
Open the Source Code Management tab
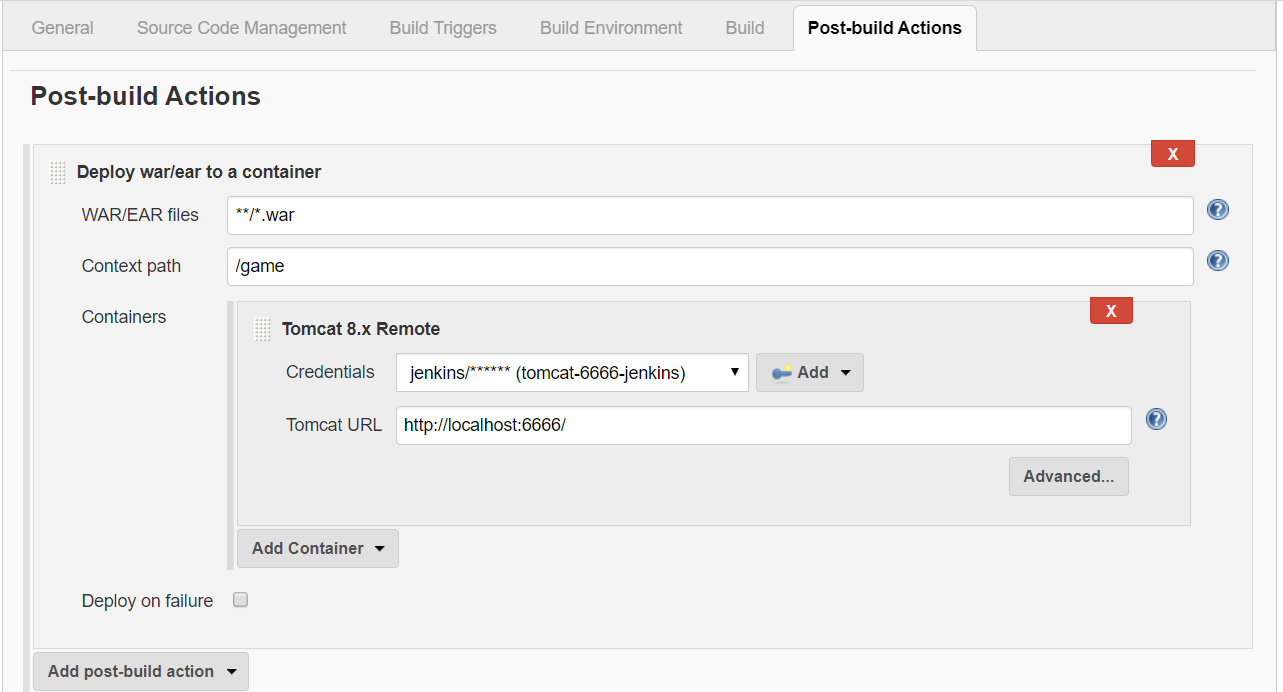click(242, 28)
